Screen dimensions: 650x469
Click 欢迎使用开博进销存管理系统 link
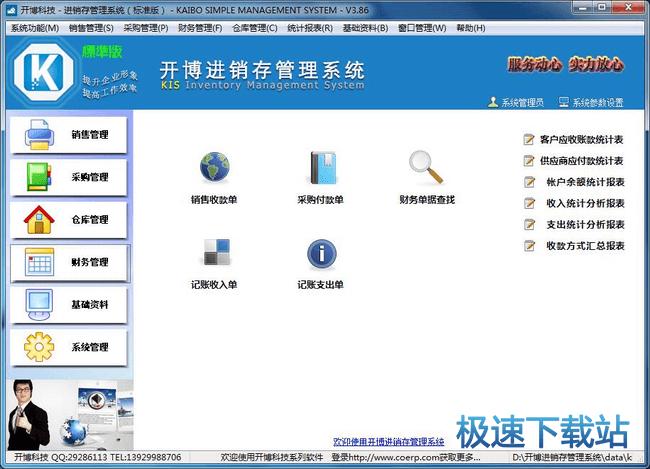pyautogui.click(x=388, y=441)
